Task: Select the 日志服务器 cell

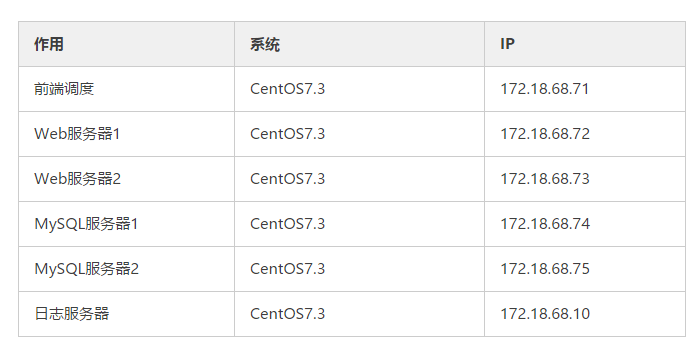Action: pos(126,314)
